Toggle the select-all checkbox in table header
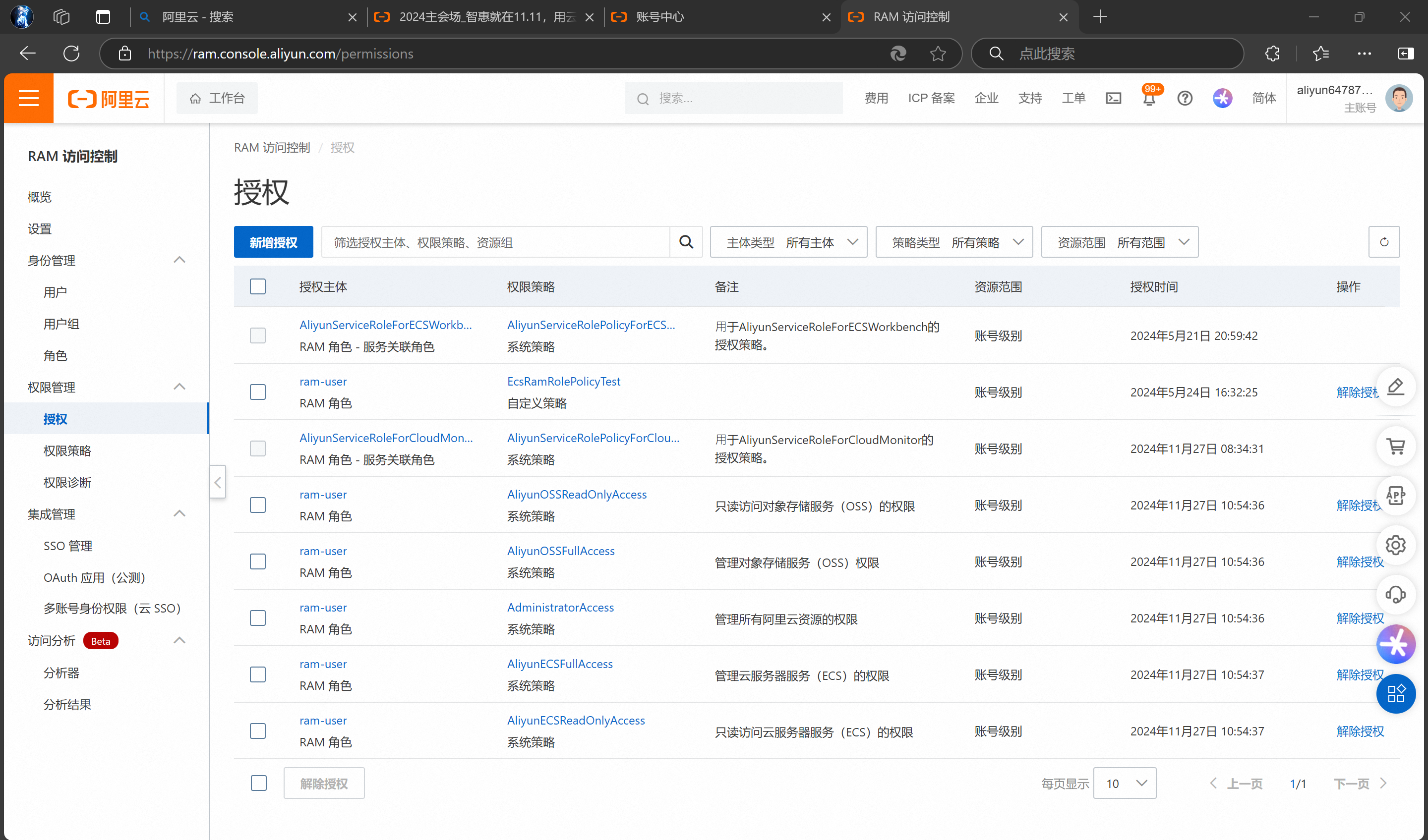 coord(258,286)
